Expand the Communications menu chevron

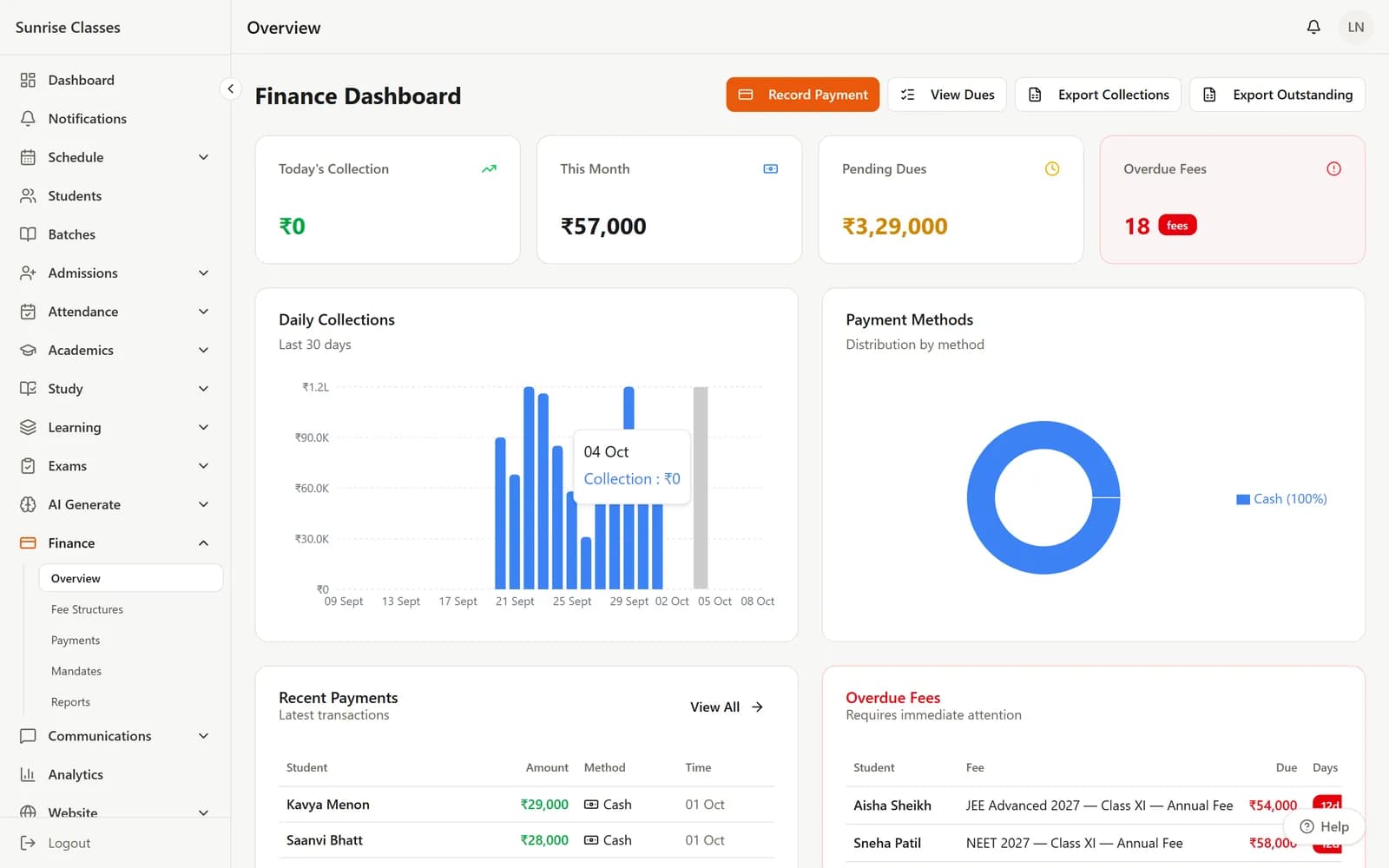pyautogui.click(x=203, y=736)
